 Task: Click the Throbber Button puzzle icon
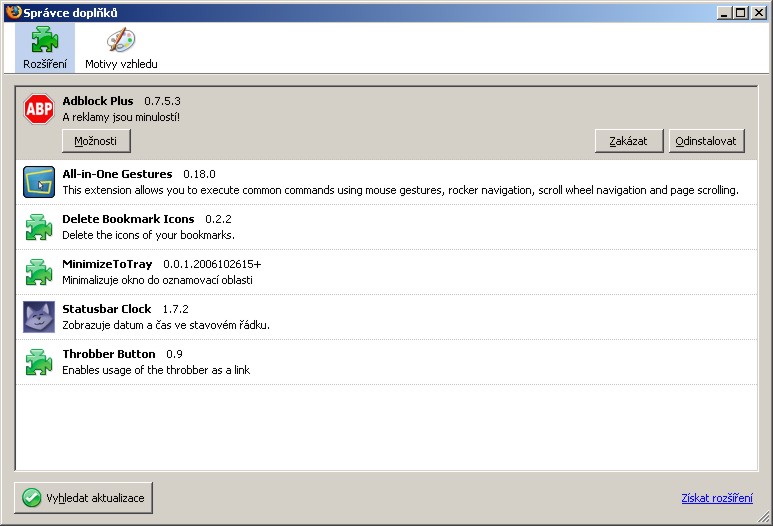pos(38,362)
